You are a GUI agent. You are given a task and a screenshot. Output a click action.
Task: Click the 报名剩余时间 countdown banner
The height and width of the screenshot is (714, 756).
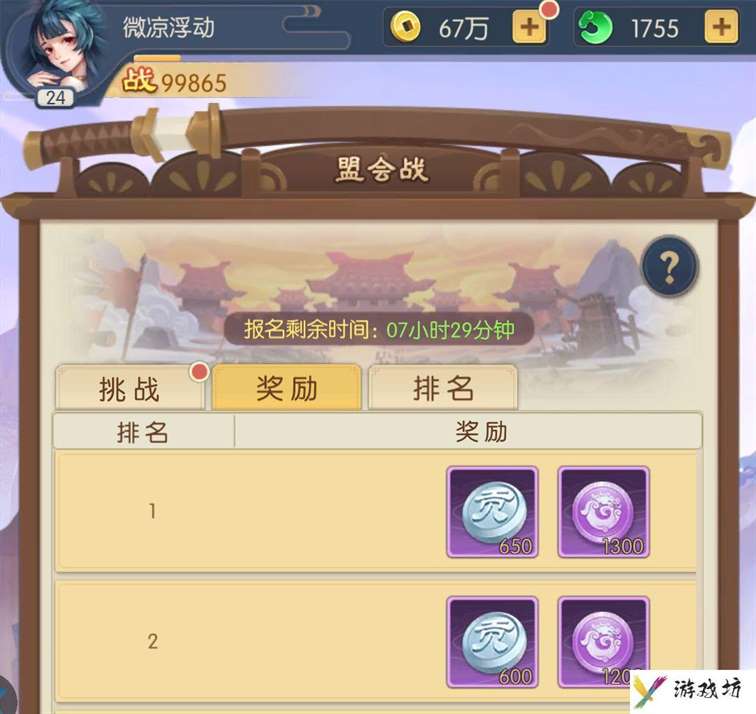[379, 330]
